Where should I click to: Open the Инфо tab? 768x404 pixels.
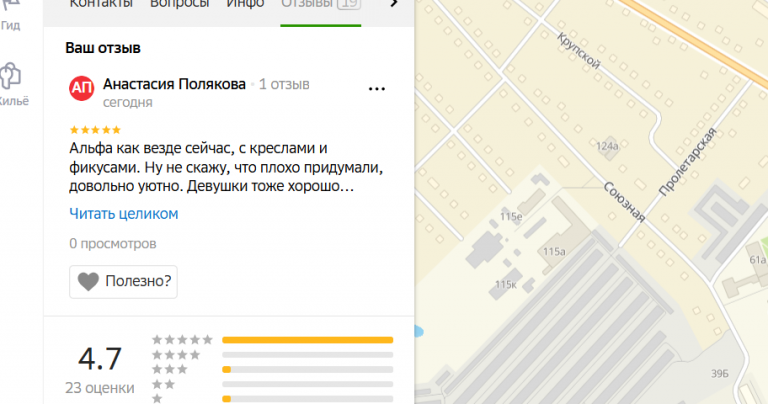pyautogui.click(x=245, y=4)
